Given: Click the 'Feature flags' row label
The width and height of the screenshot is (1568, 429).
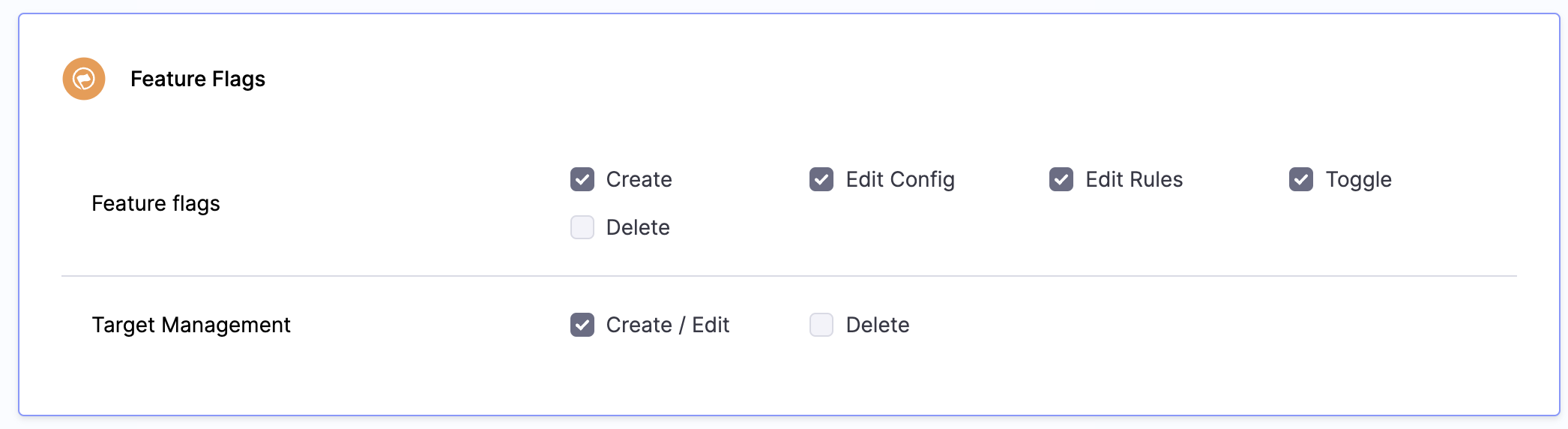Looking at the screenshot, I should click(x=156, y=203).
